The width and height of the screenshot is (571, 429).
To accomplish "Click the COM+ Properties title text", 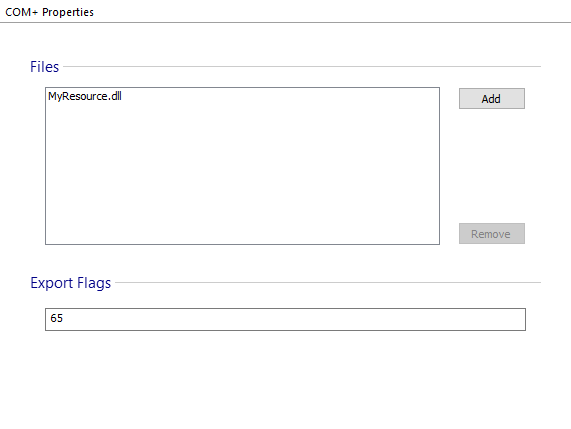I will (49, 12).
